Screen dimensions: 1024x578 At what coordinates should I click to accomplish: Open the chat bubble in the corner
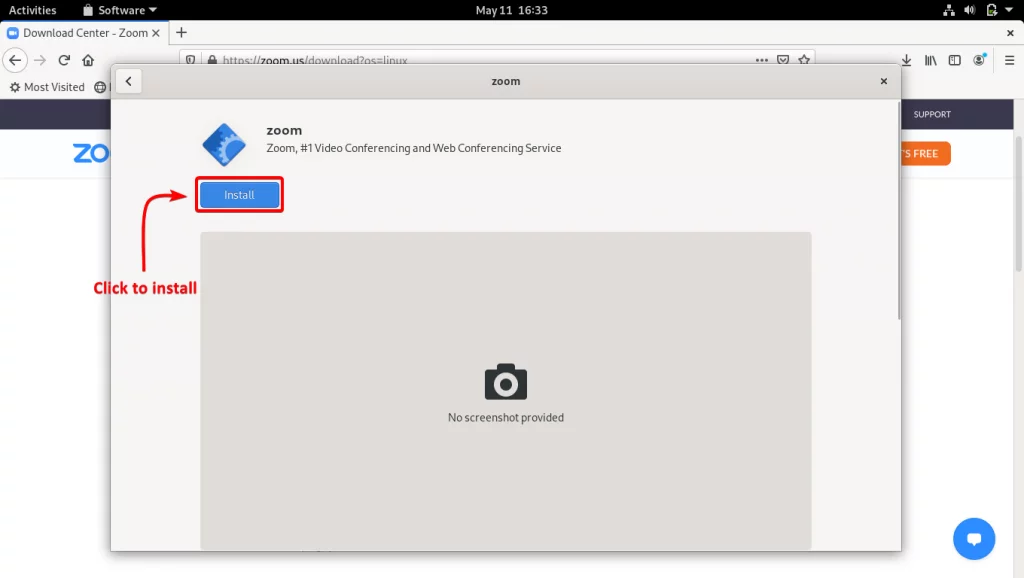tap(974, 539)
